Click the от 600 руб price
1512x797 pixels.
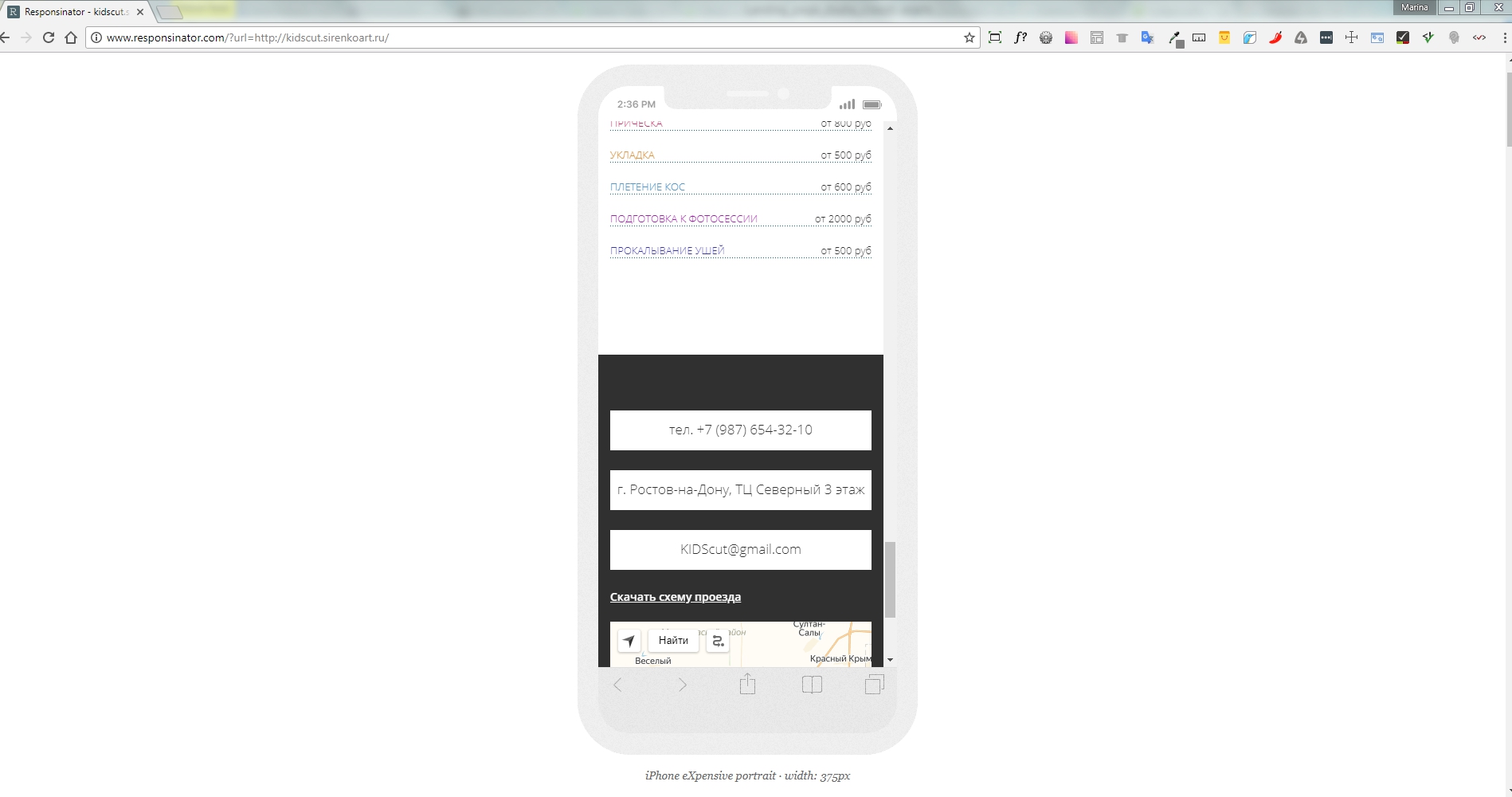(x=846, y=187)
